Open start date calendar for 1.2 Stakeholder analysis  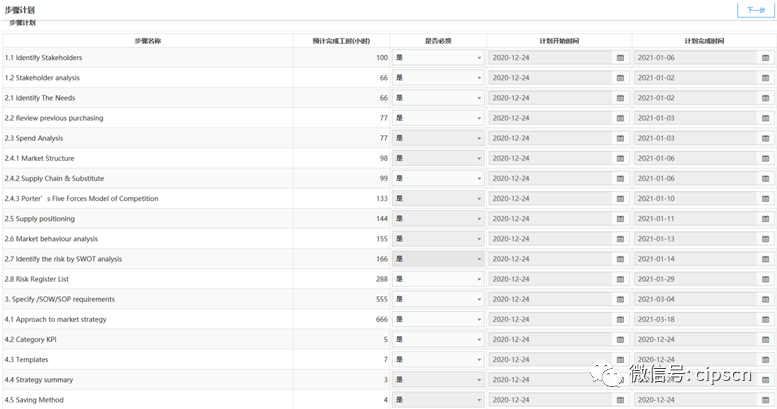[620, 78]
